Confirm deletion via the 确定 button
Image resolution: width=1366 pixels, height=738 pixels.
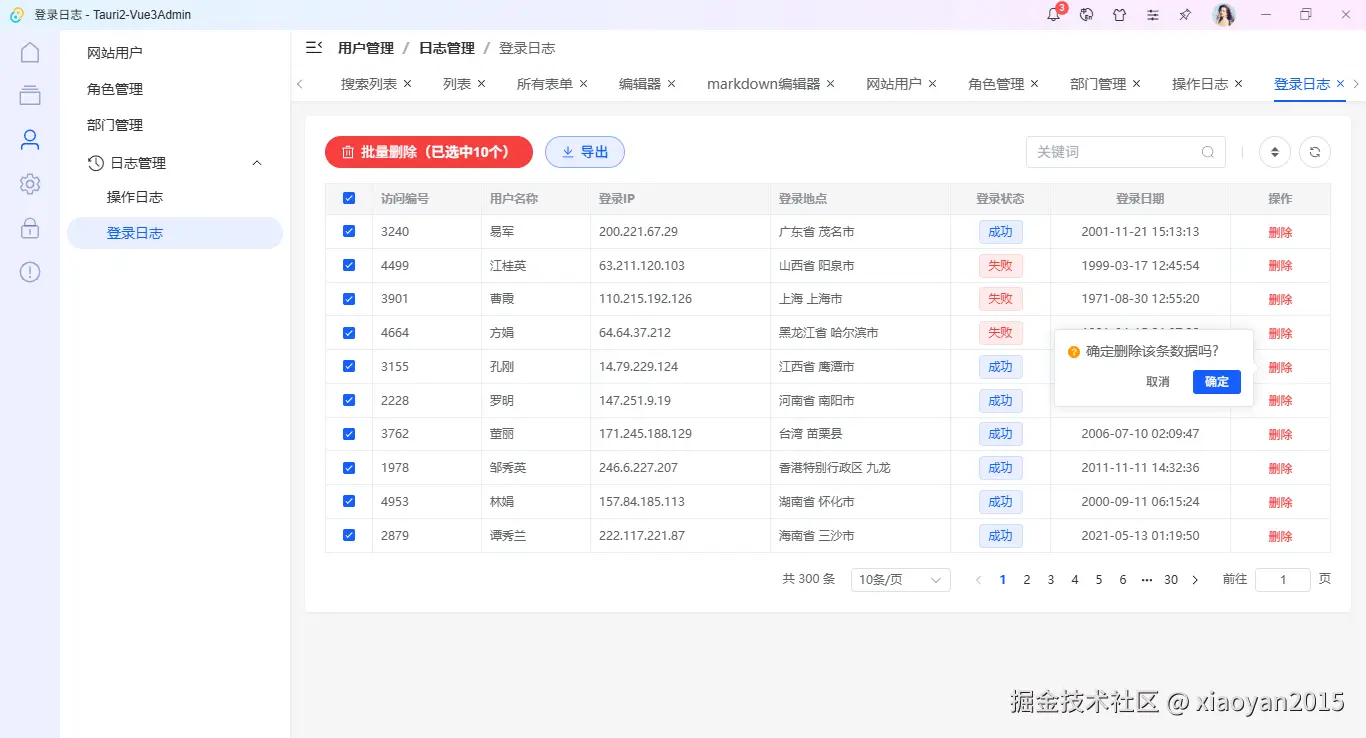coord(1216,382)
